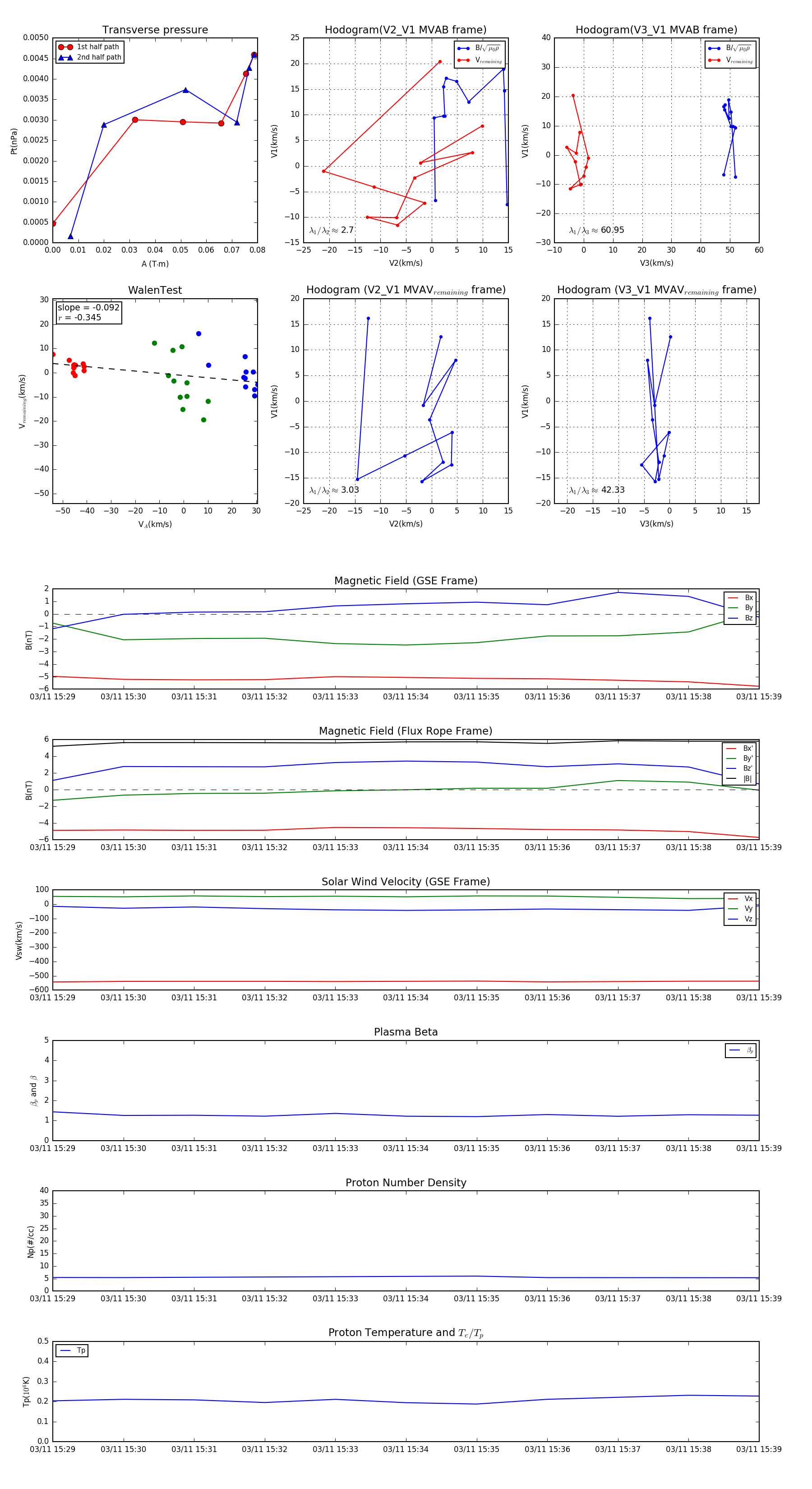The image size is (812, 1489).
Task: Select the Tp legend entry in temperature plot
Action: coord(72,1350)
